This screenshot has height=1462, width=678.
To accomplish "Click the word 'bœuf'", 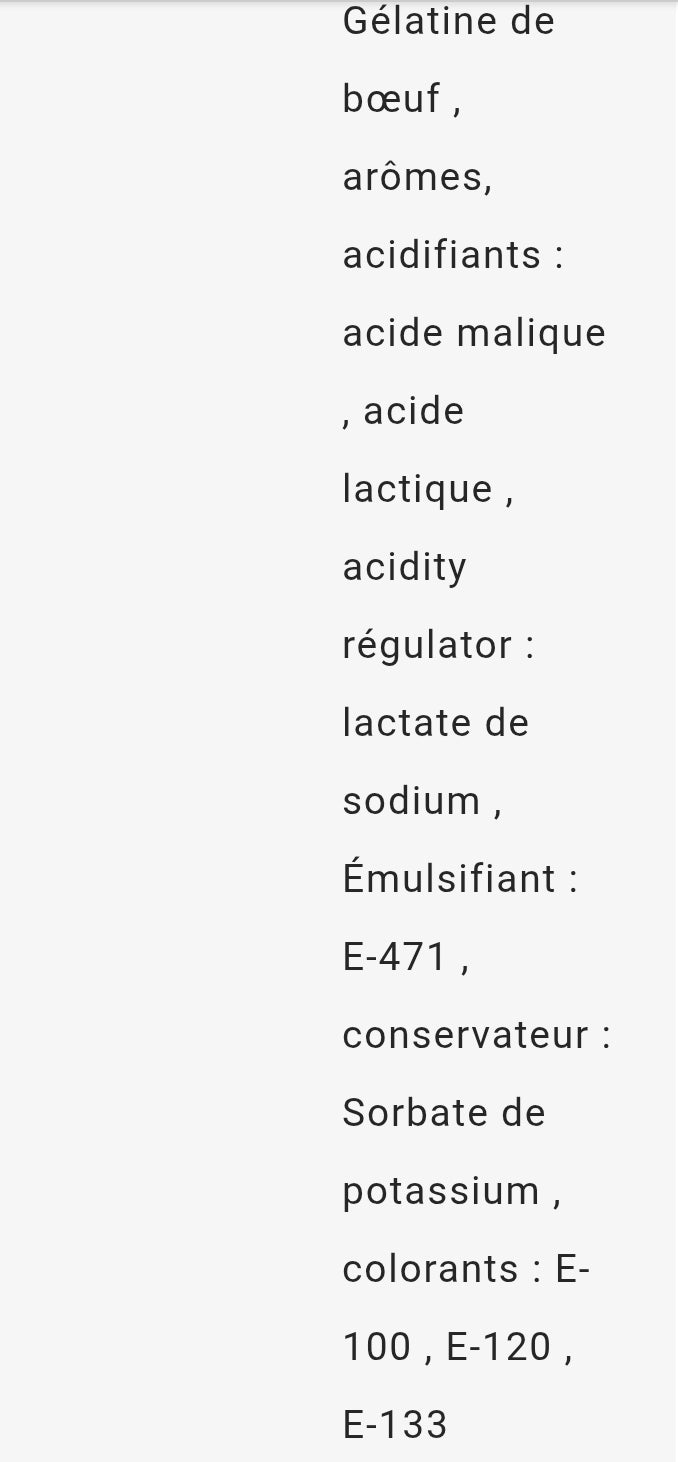I will tap(392, 98).
